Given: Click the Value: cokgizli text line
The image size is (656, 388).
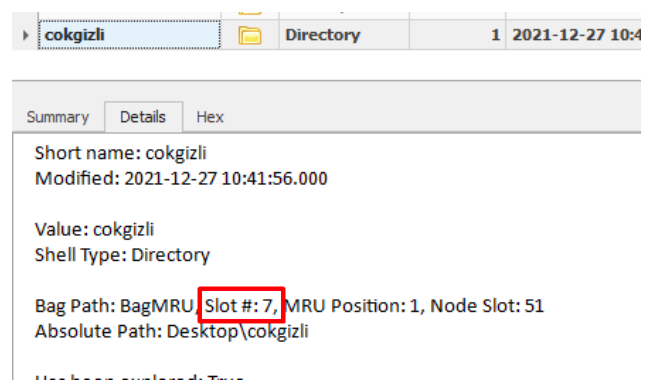Looking at the screenshot, I should pos(94,230).
